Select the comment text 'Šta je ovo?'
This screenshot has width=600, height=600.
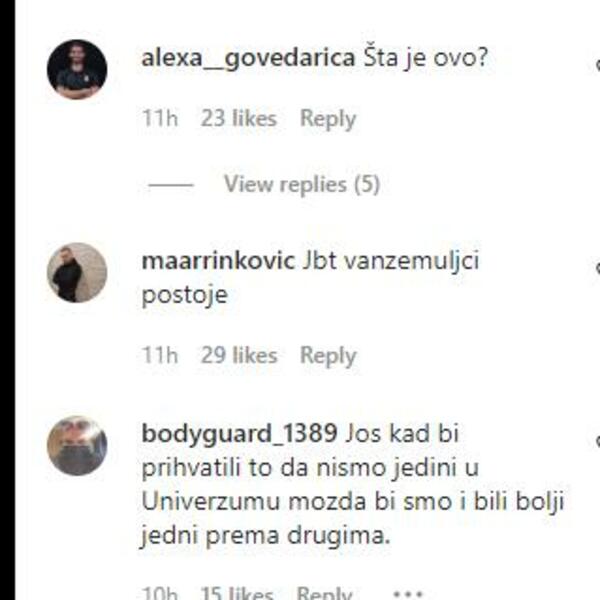(x=426, y=59)
